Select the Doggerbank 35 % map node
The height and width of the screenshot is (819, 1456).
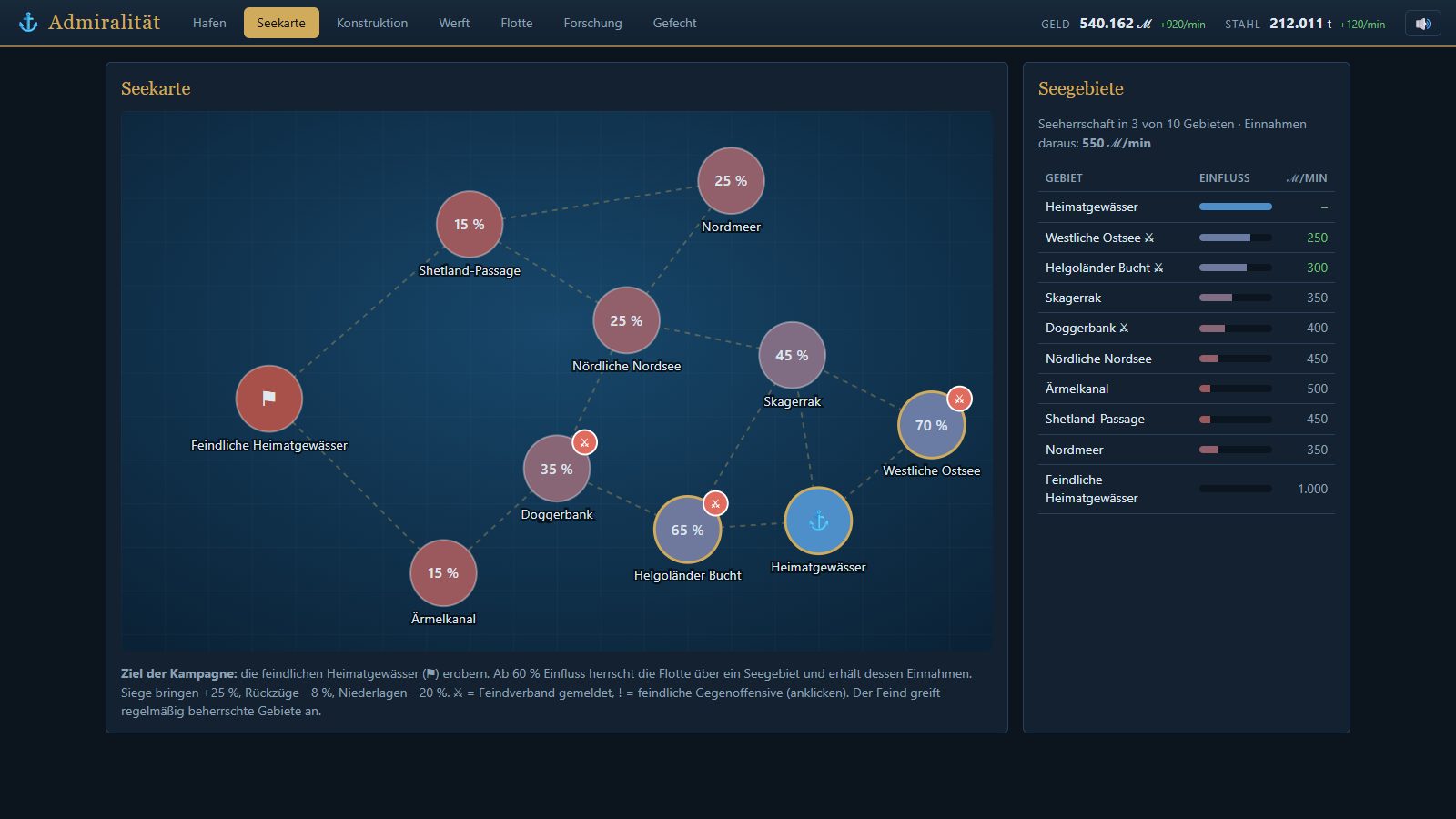click(556, 469)
